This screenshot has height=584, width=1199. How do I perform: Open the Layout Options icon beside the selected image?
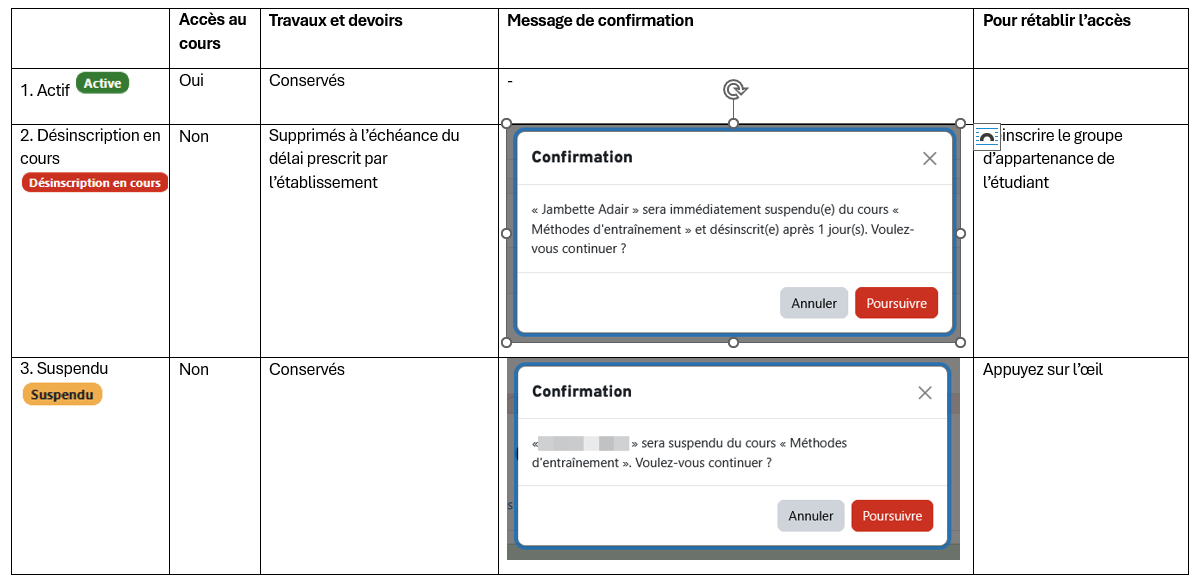[x=986, y=137]
